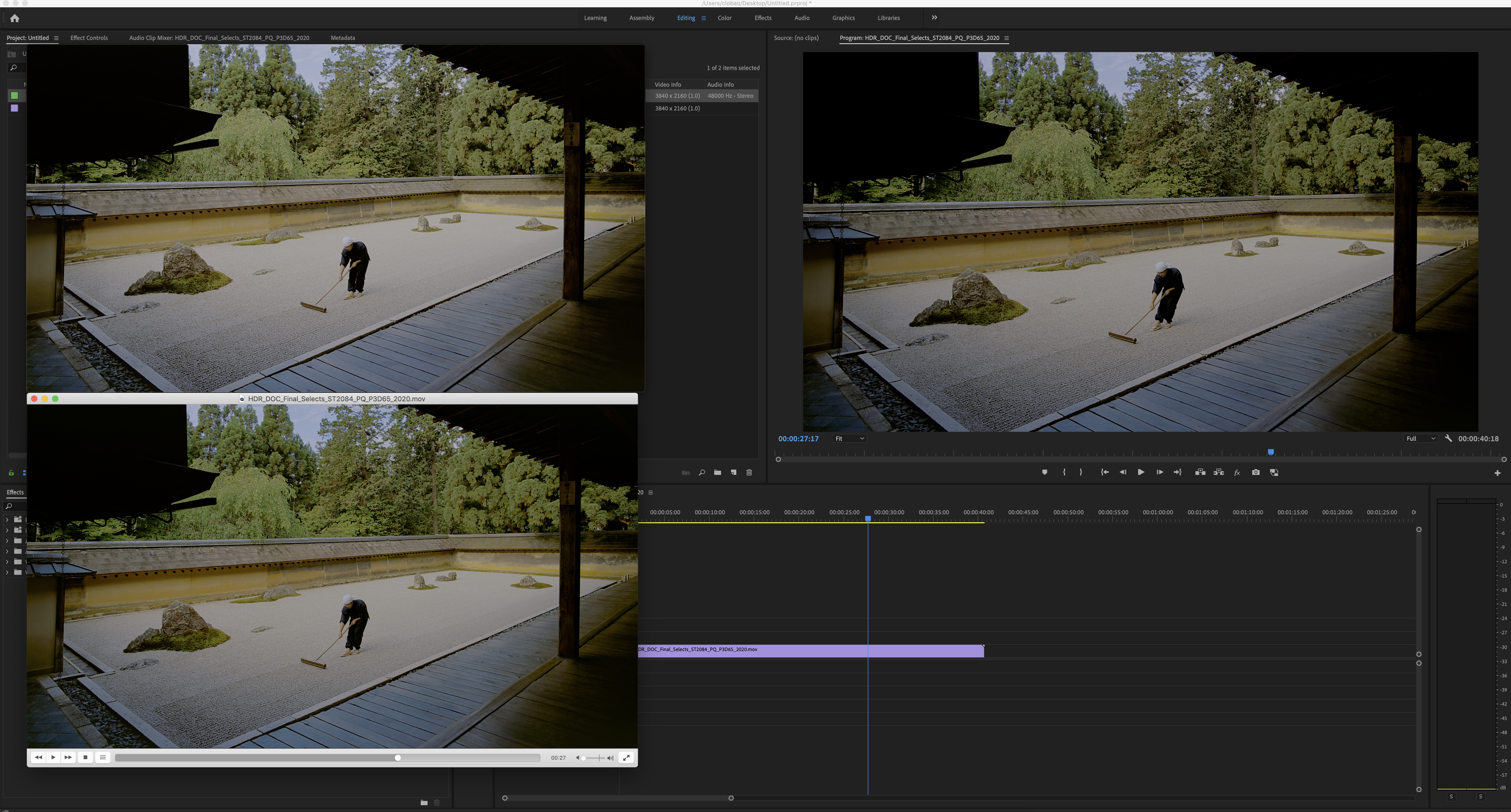Stop playback in the player window
The width and height of the screenshot is (1511, 812).
coord(86,757)
